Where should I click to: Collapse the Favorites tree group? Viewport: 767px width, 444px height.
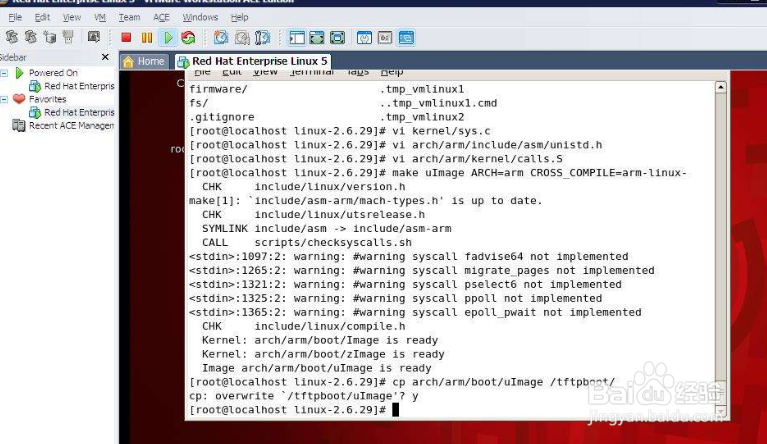tap(4, 99)
